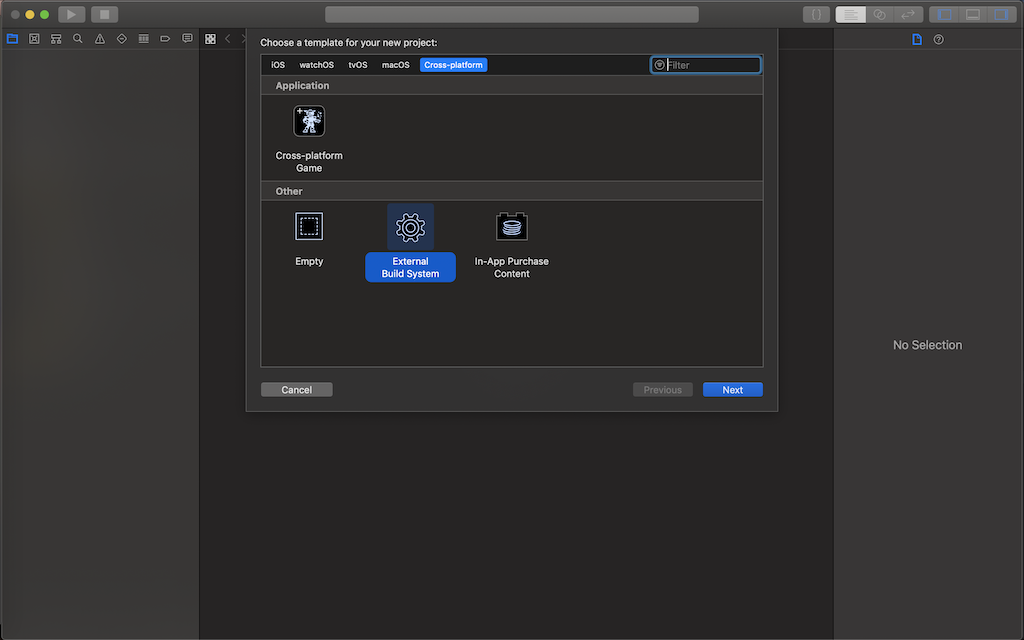
Task: Open the Report navigator speech-bubble icon
Action: point(187,39)
